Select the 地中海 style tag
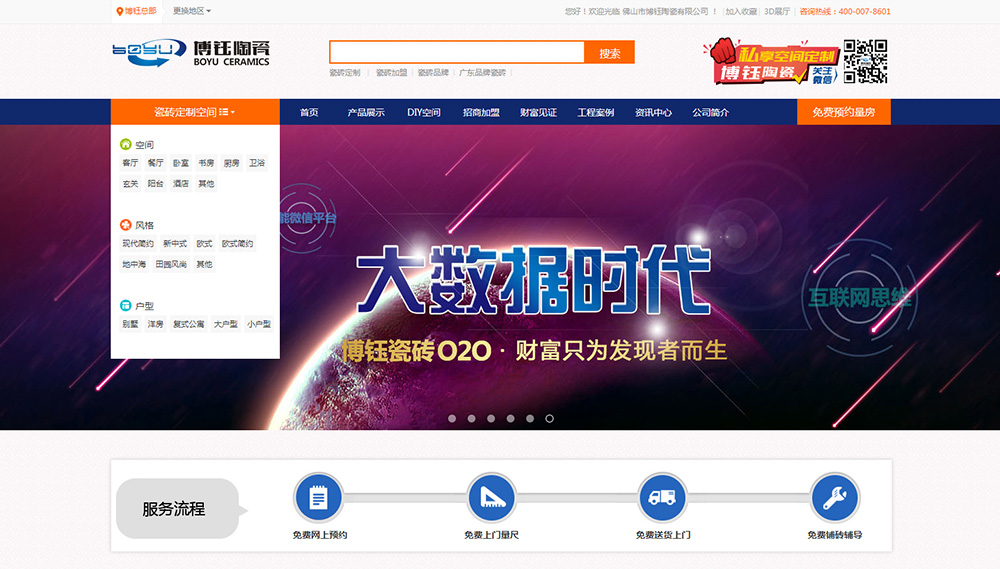 tap(134, 264)
